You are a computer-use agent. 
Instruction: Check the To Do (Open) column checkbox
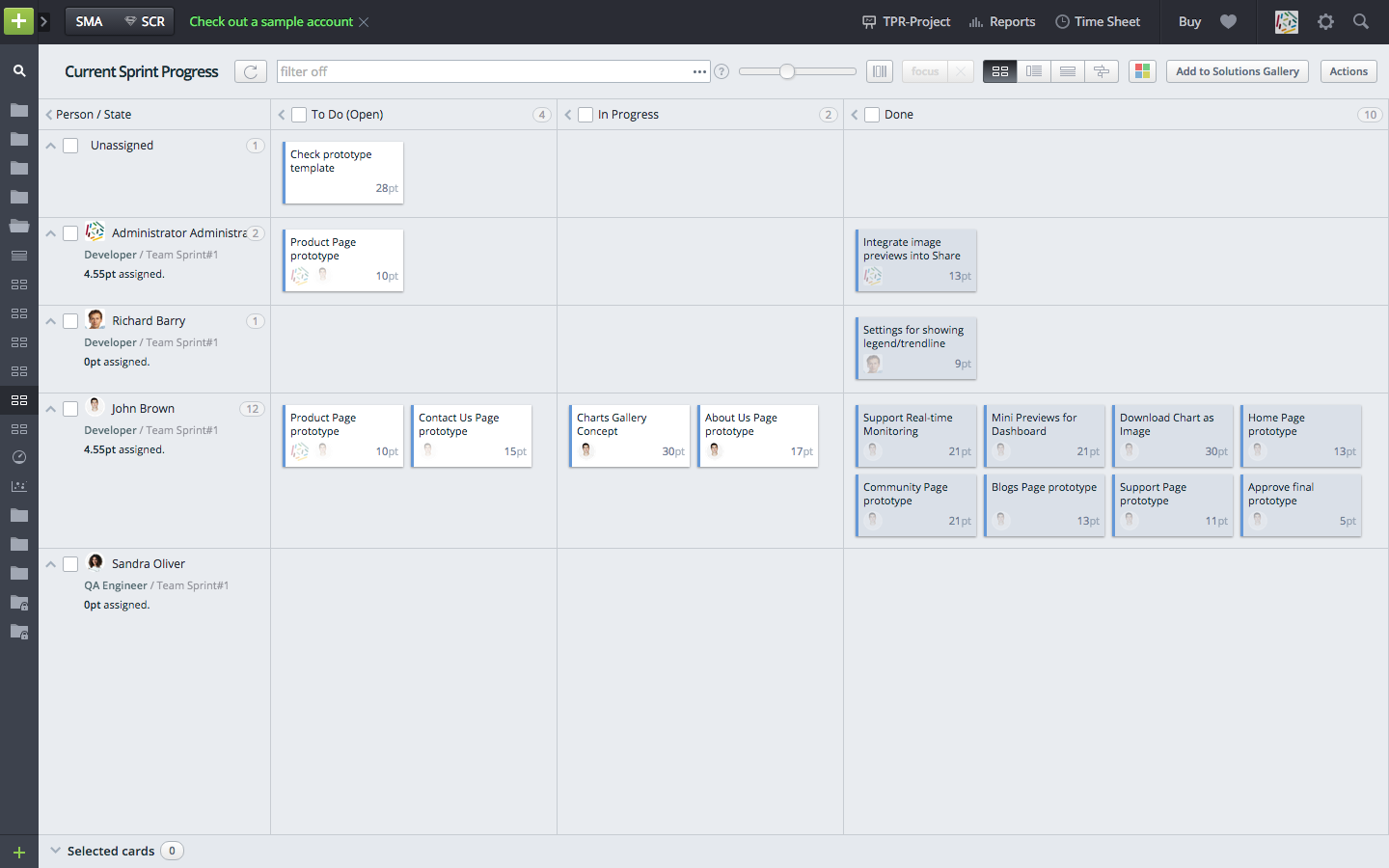tap(299, 114)
